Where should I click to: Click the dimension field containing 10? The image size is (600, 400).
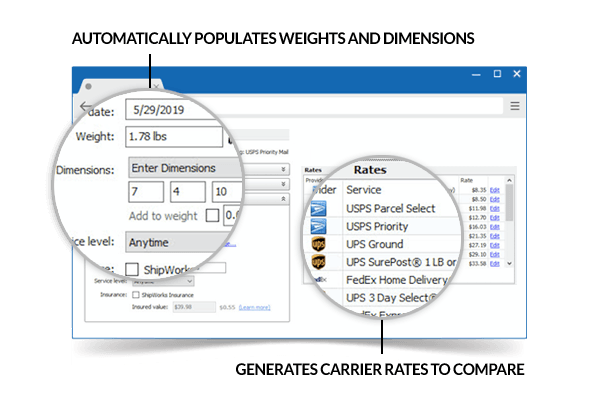coord(227,191)
